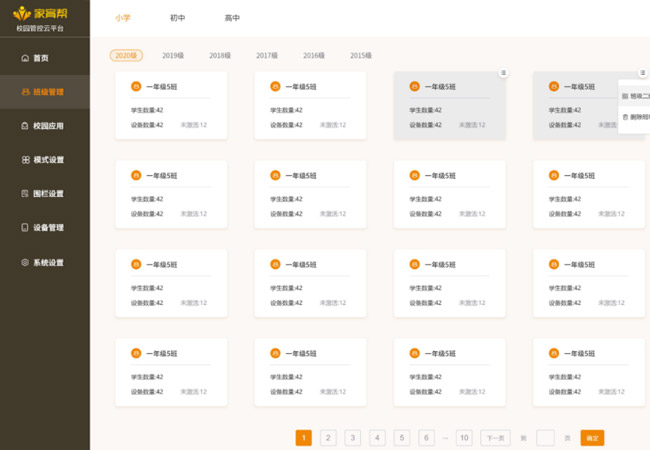Go to page 5 in pagination
650x450 pixels.
click(x=402, y=438)
